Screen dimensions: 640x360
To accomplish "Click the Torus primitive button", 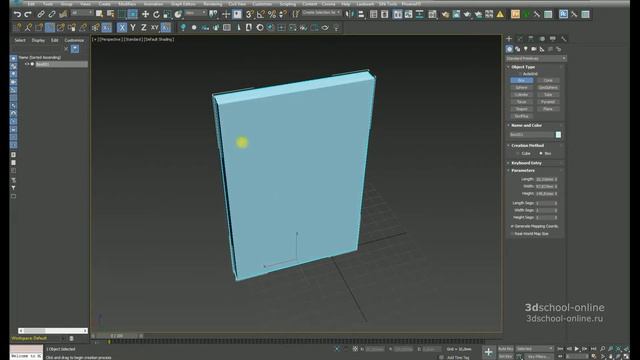I will pyautogui.click(x=522, y=102).
